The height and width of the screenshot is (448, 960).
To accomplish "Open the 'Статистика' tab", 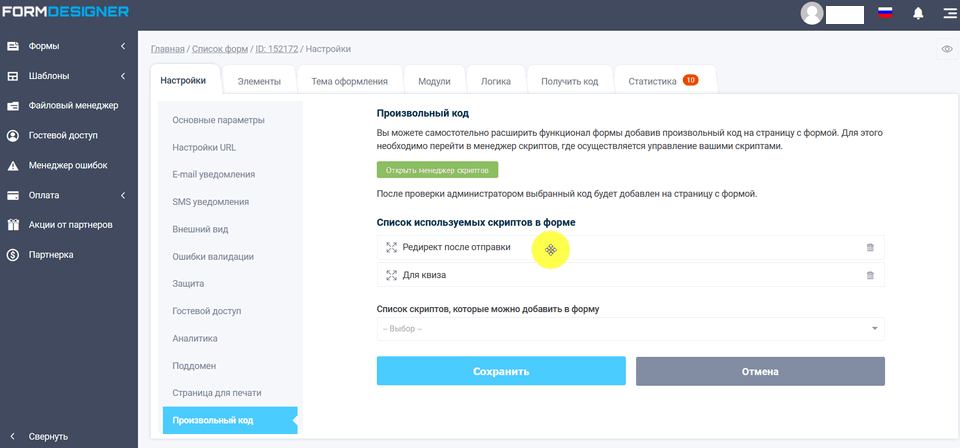I will (x=660, y=81).
